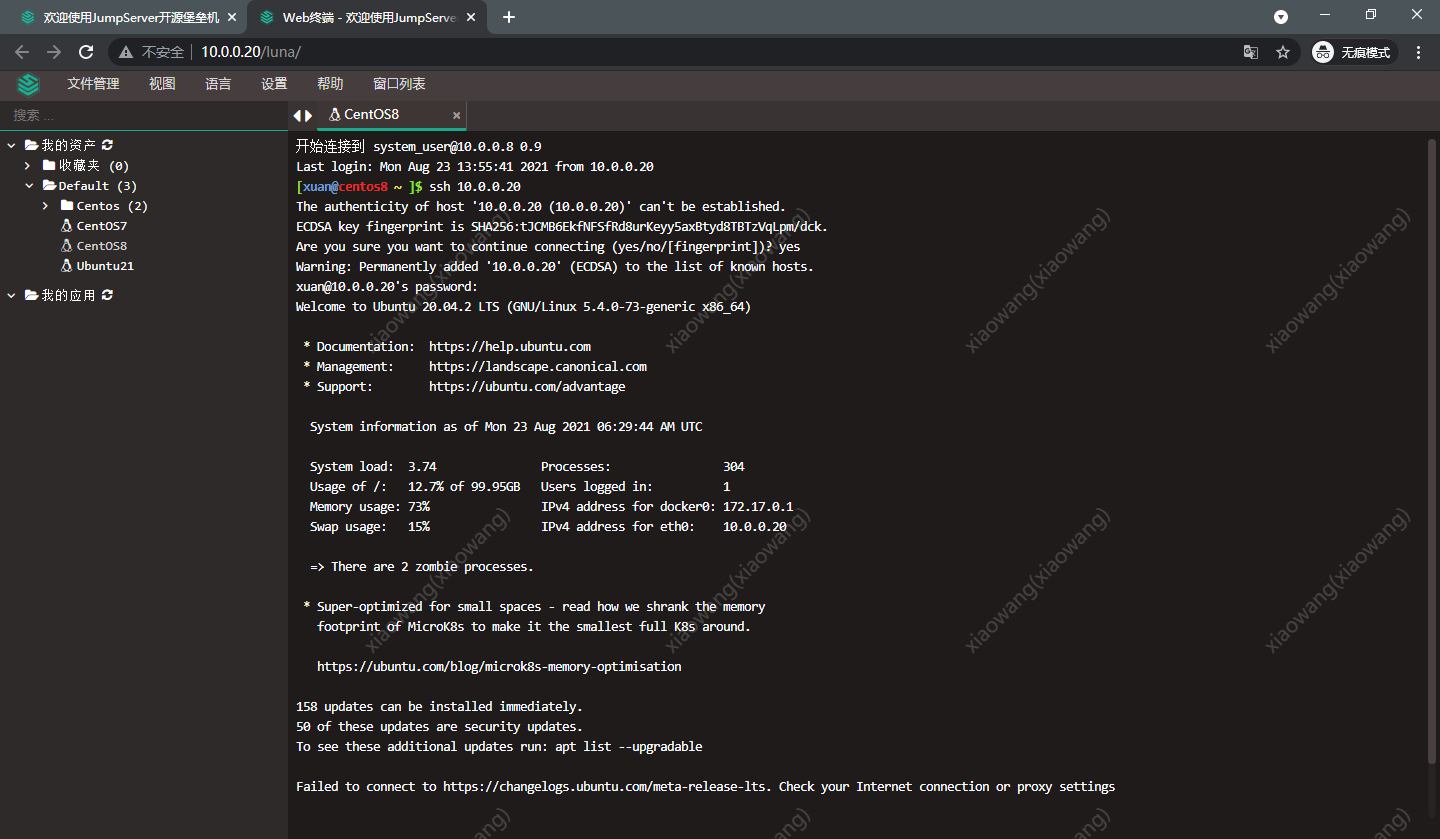Go forward in browser history
1440x839 pixels.
[54, 52]
